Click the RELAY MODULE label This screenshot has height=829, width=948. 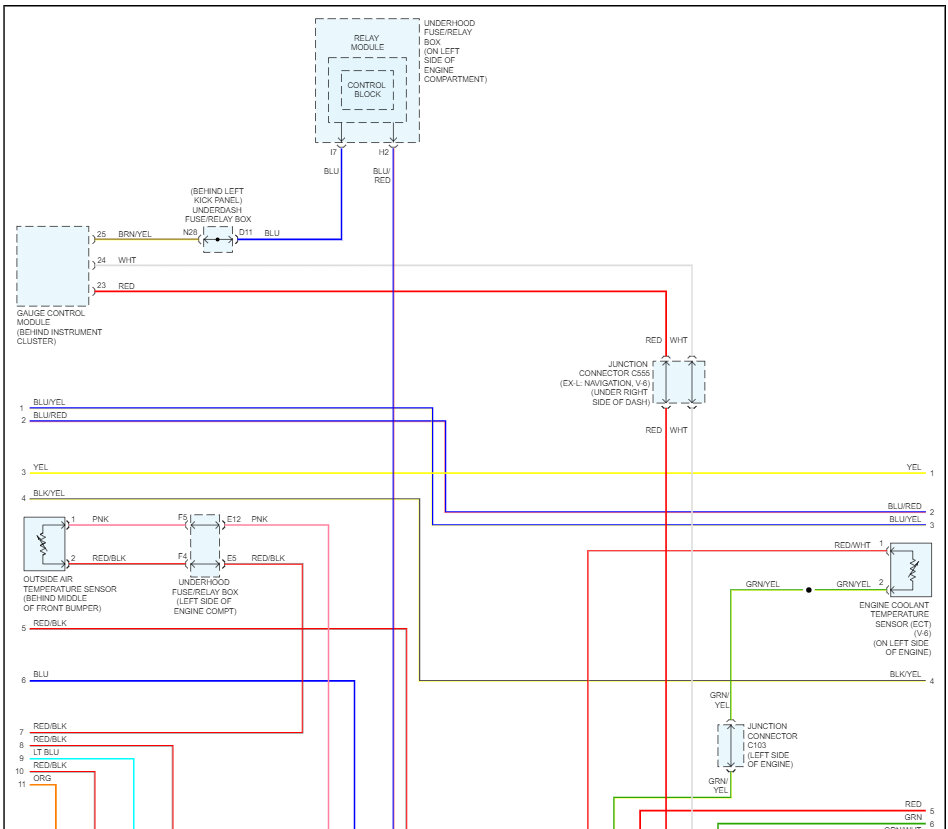[367, 42]
